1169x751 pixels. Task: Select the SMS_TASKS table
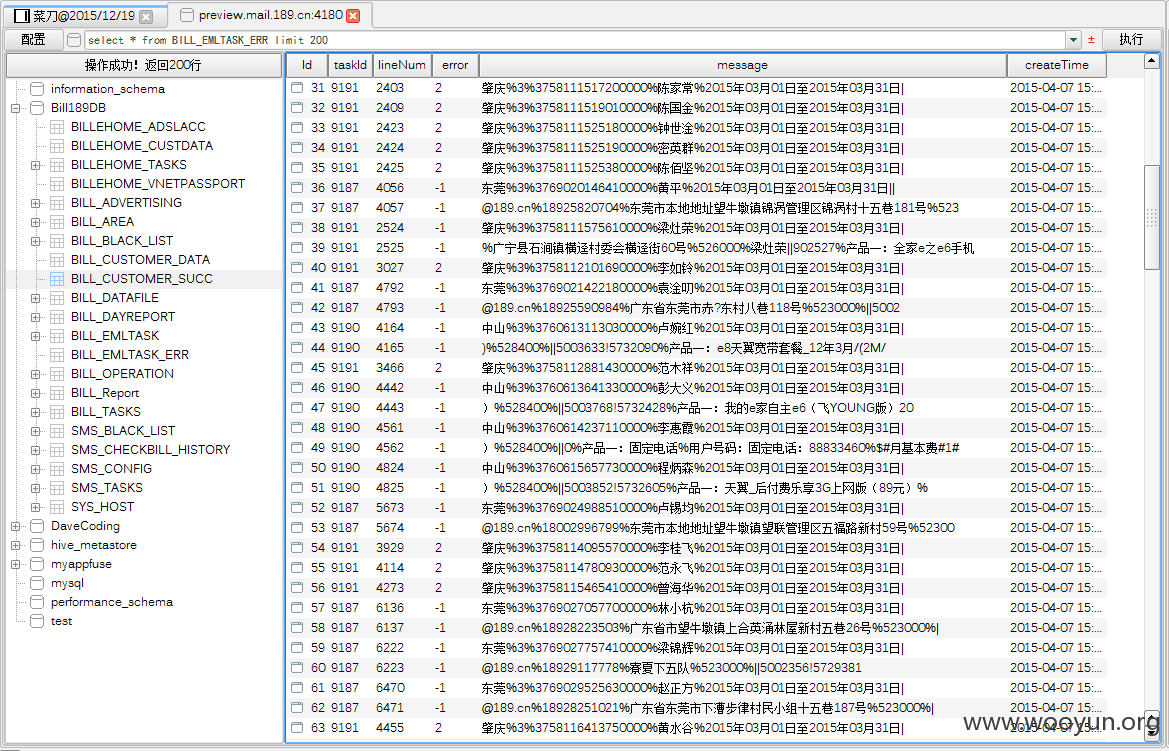click(x=107, y=488)
